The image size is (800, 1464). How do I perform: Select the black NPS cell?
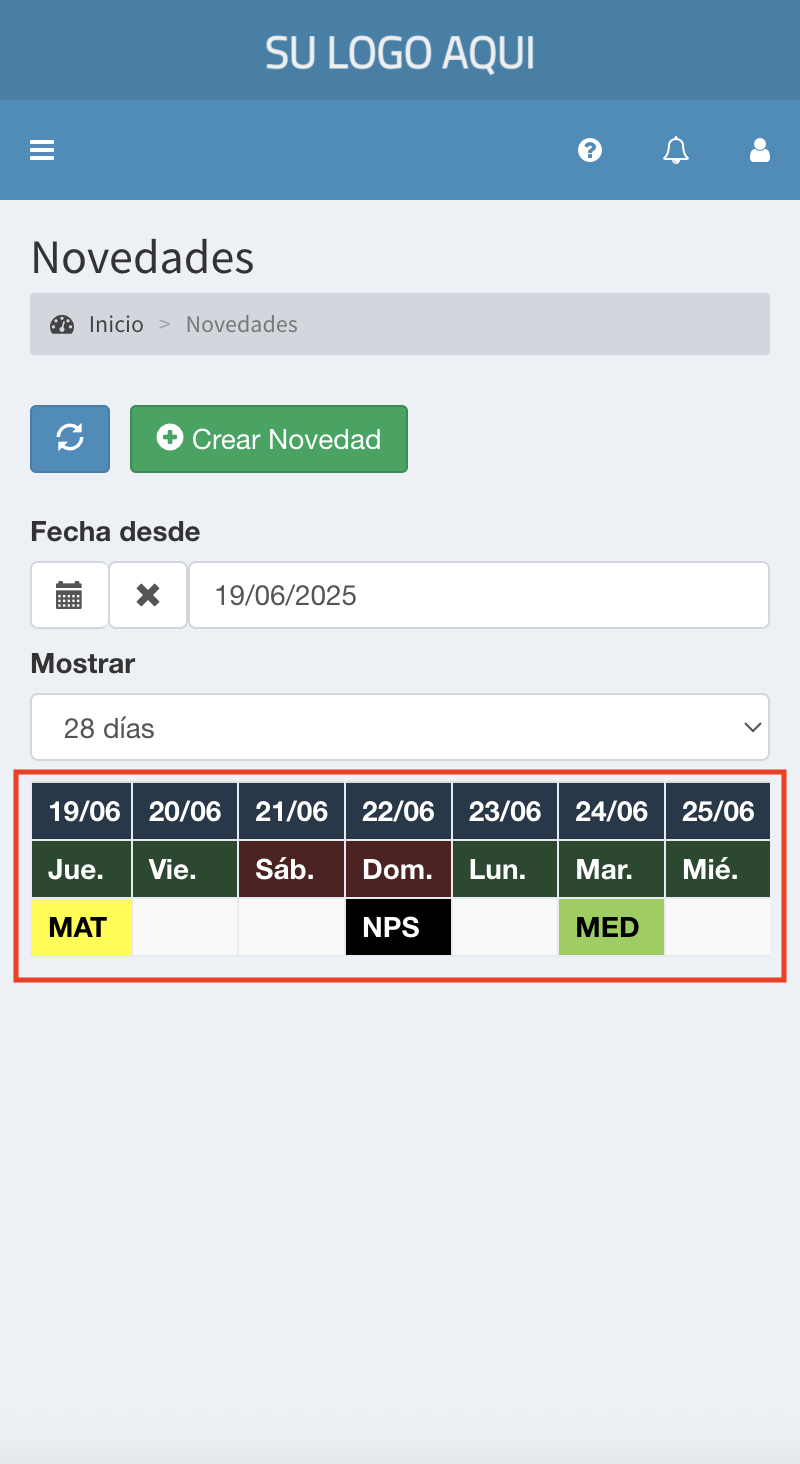pyautogui.click(x=398, y=927)
